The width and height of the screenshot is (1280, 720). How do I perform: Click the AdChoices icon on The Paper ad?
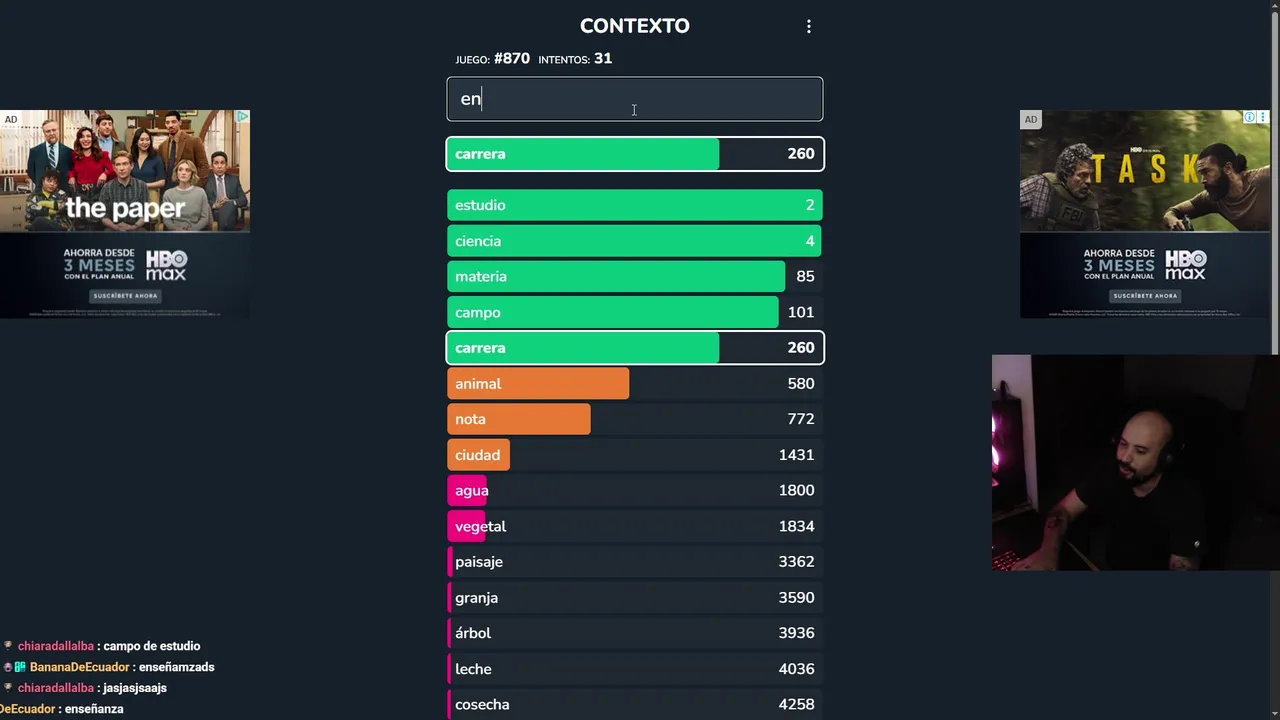[241, 118]
